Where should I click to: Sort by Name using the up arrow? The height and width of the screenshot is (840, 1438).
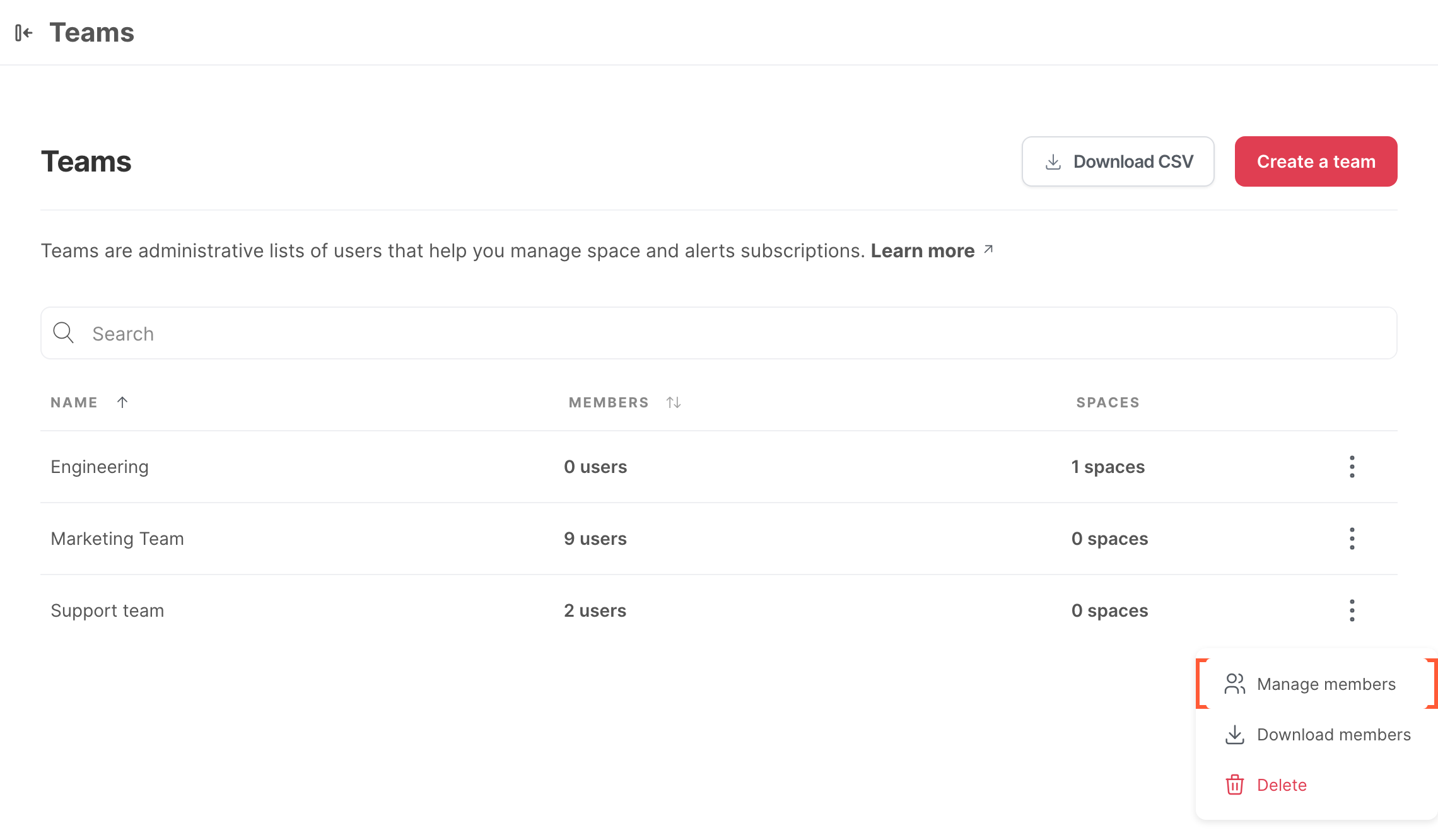(x=122, y=402)
